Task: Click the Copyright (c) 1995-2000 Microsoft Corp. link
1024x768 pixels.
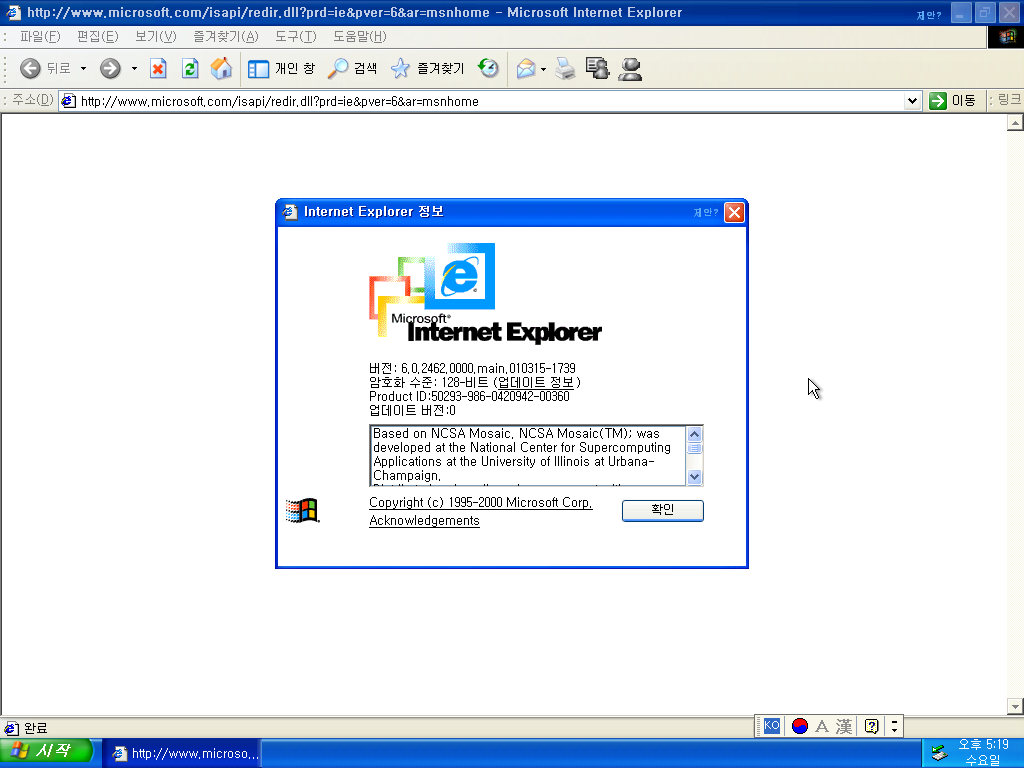Action: click(481, 503)
